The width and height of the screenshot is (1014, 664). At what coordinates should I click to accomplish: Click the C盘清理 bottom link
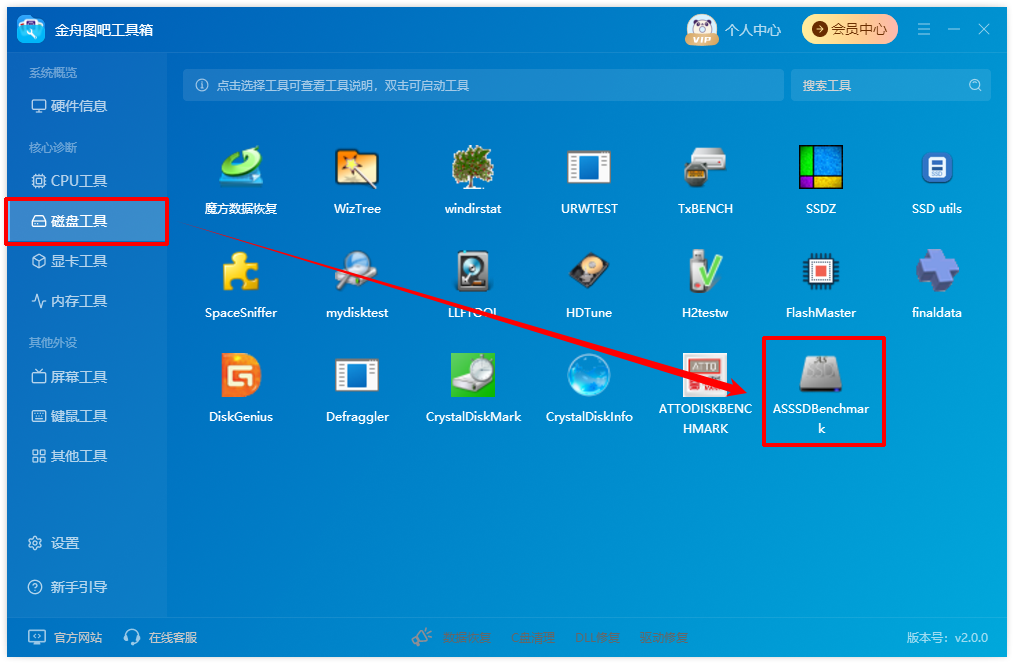533,638
